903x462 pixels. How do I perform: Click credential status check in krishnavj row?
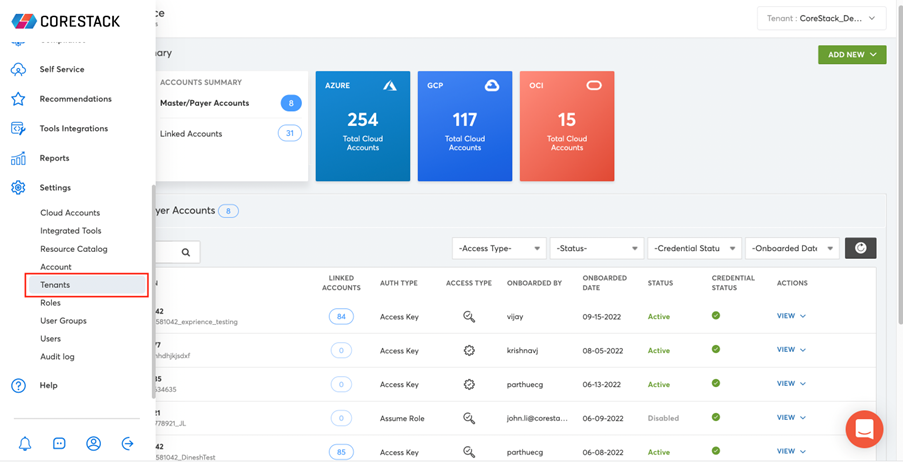pos(716,349)
